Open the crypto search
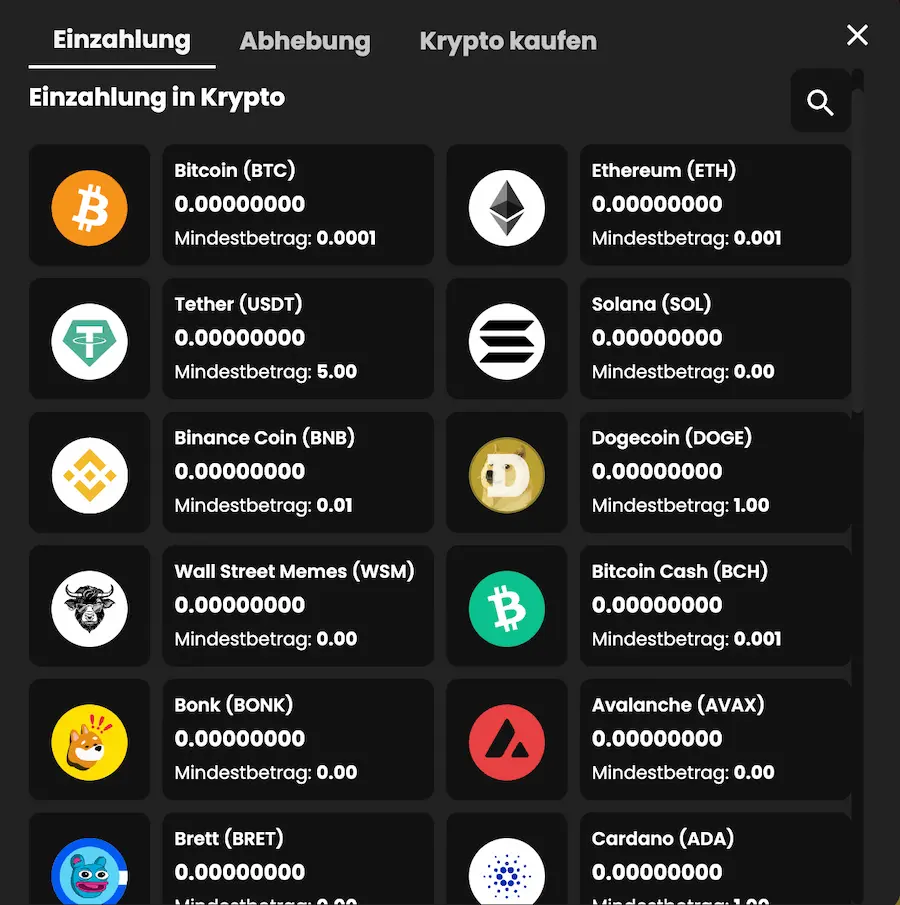 [x=820, y=101]
